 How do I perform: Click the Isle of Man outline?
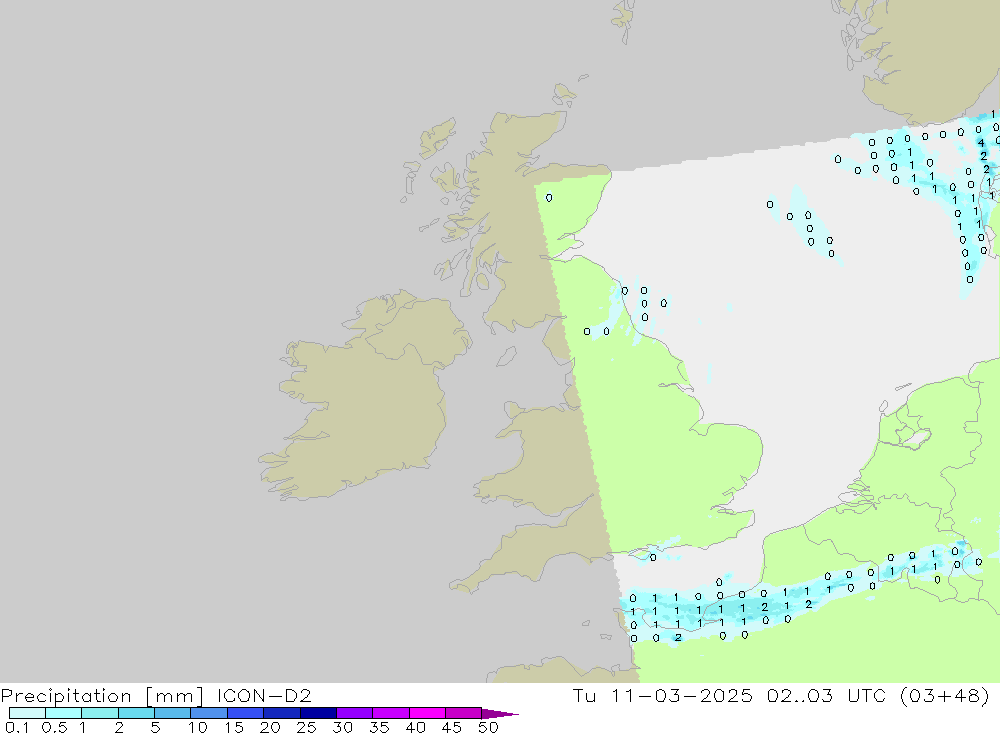pyautogui.click(x=506, y=356)
